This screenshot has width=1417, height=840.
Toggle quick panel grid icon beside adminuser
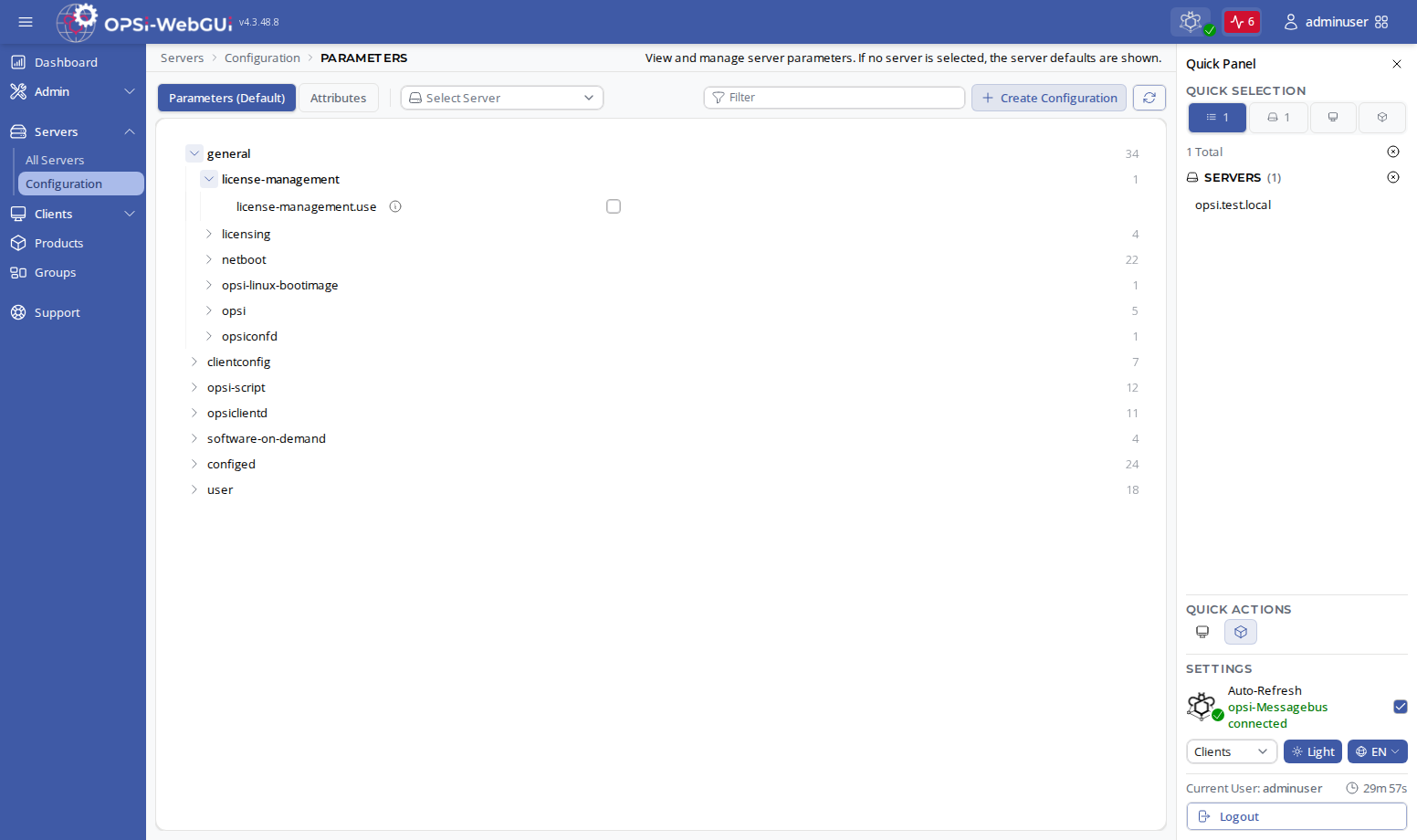pos(1381,22)
